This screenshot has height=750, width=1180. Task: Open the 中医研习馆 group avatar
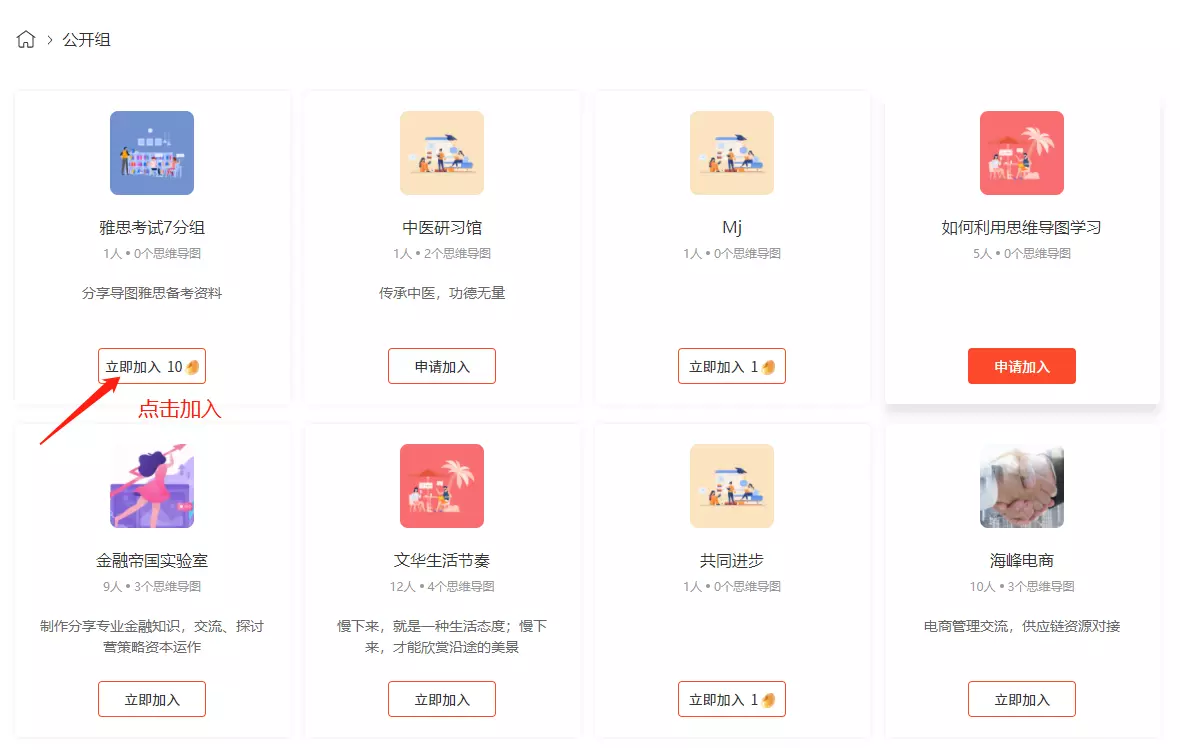(442, 153)
